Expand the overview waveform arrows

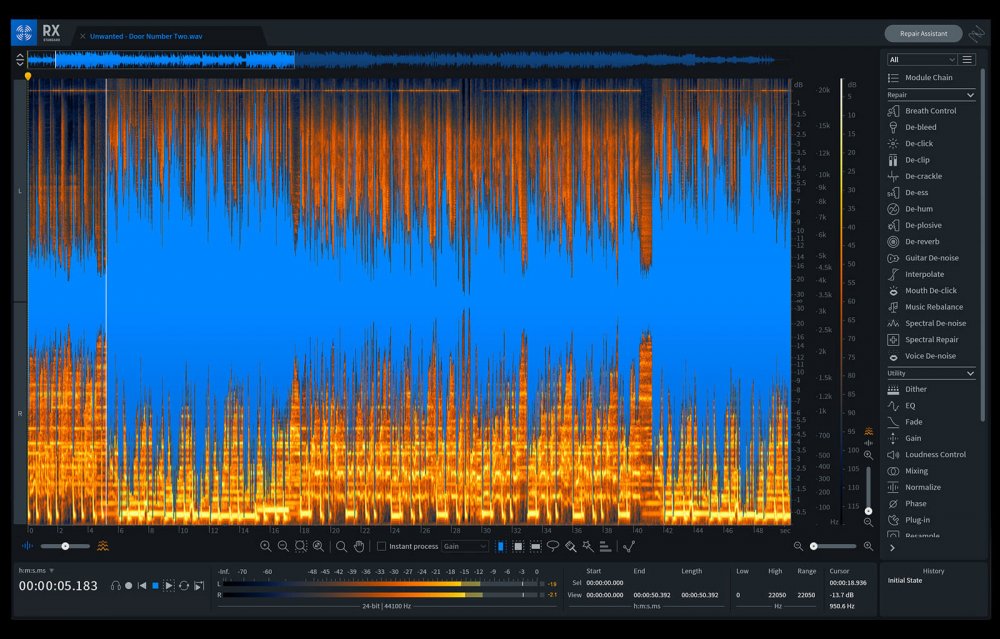pos(20,60)
